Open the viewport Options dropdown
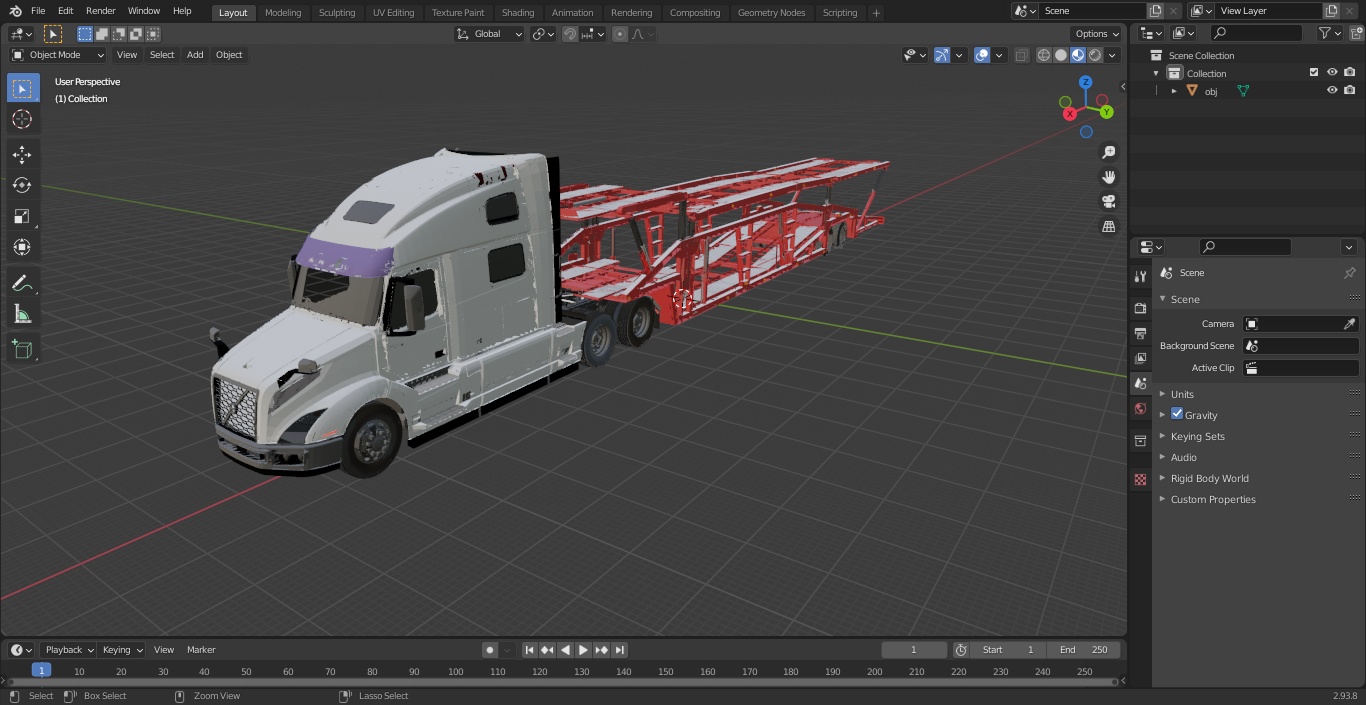The height and width of the screenshot is (705, 1366). 1097,34
